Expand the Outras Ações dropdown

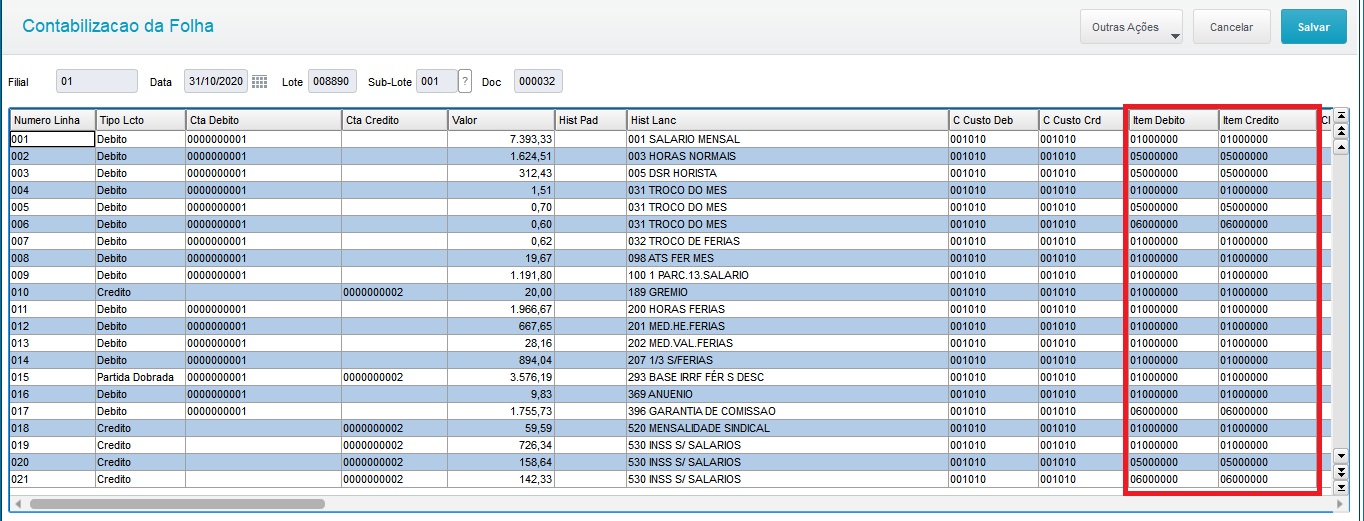(1132, 27)
